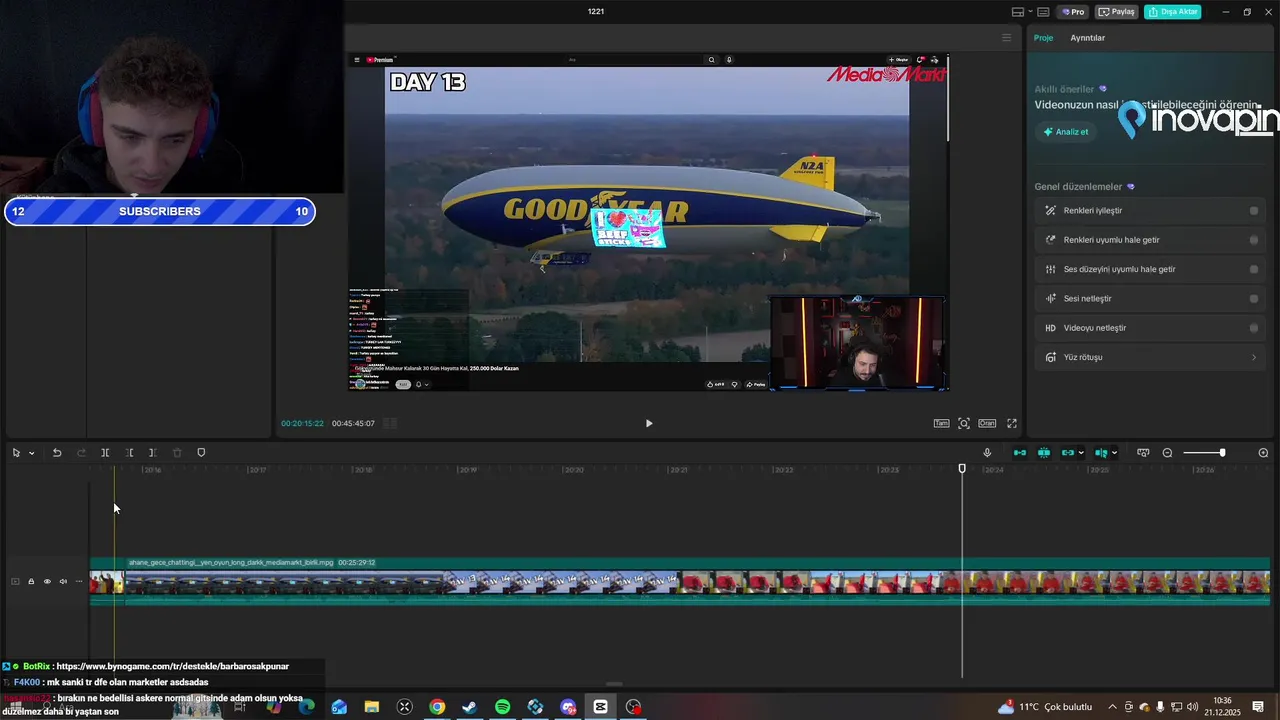Image resolution: width=1280 pixels, height=720 pixels.
Task: Open Google Chrome from taskbar
Action: pyautogui.click(x=437, y=707)
